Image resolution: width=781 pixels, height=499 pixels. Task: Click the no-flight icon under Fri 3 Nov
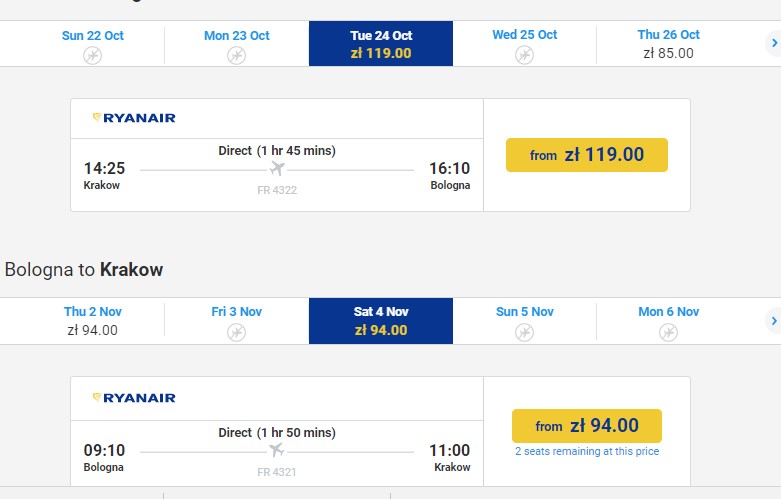(x=236, y=332)
